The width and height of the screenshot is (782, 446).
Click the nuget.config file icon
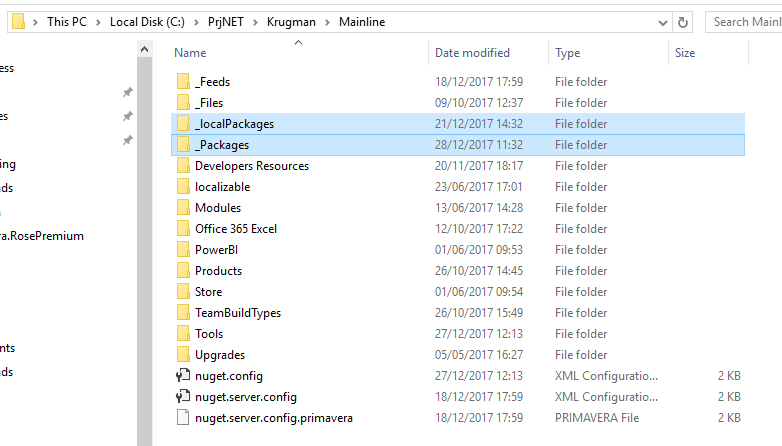point(183,375)
